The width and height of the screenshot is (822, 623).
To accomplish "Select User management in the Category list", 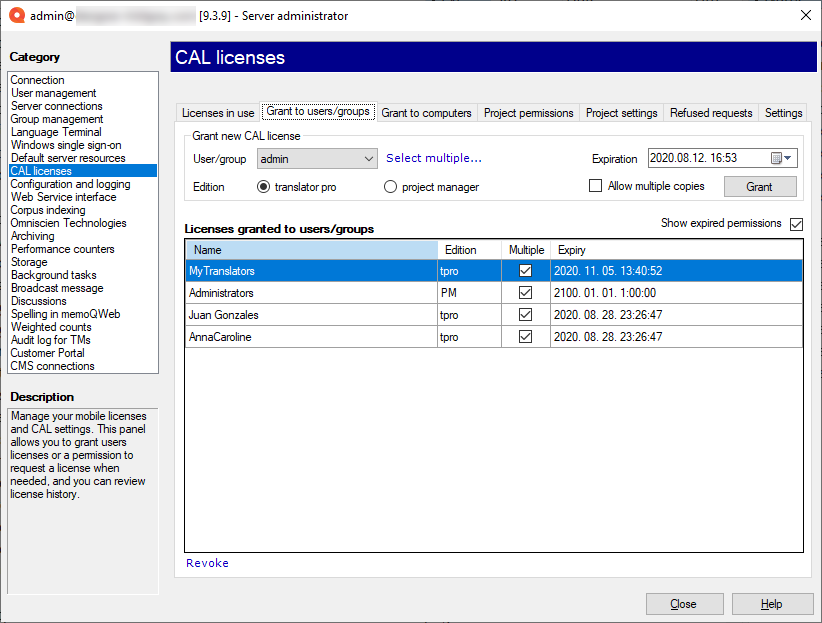I will pos(54,93).
